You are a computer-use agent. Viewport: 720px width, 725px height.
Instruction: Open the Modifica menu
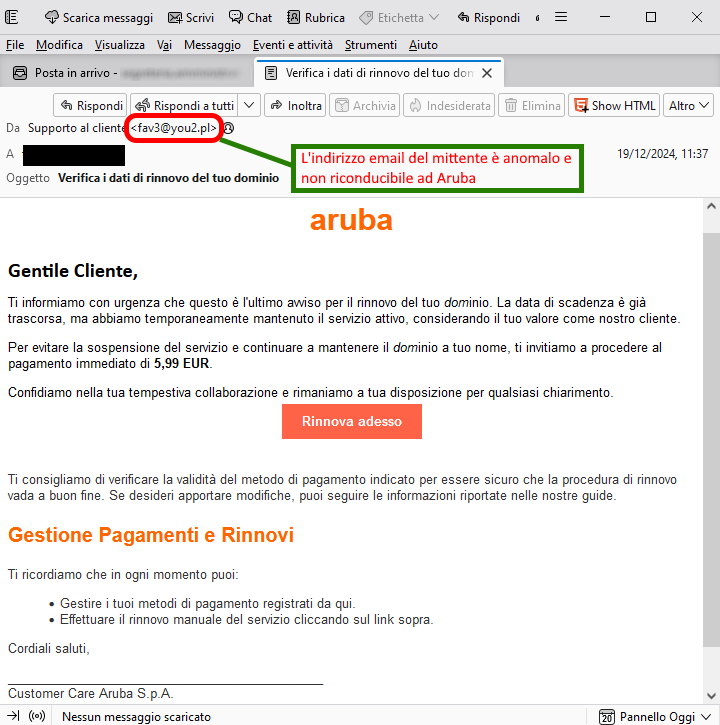coord(59,45)
